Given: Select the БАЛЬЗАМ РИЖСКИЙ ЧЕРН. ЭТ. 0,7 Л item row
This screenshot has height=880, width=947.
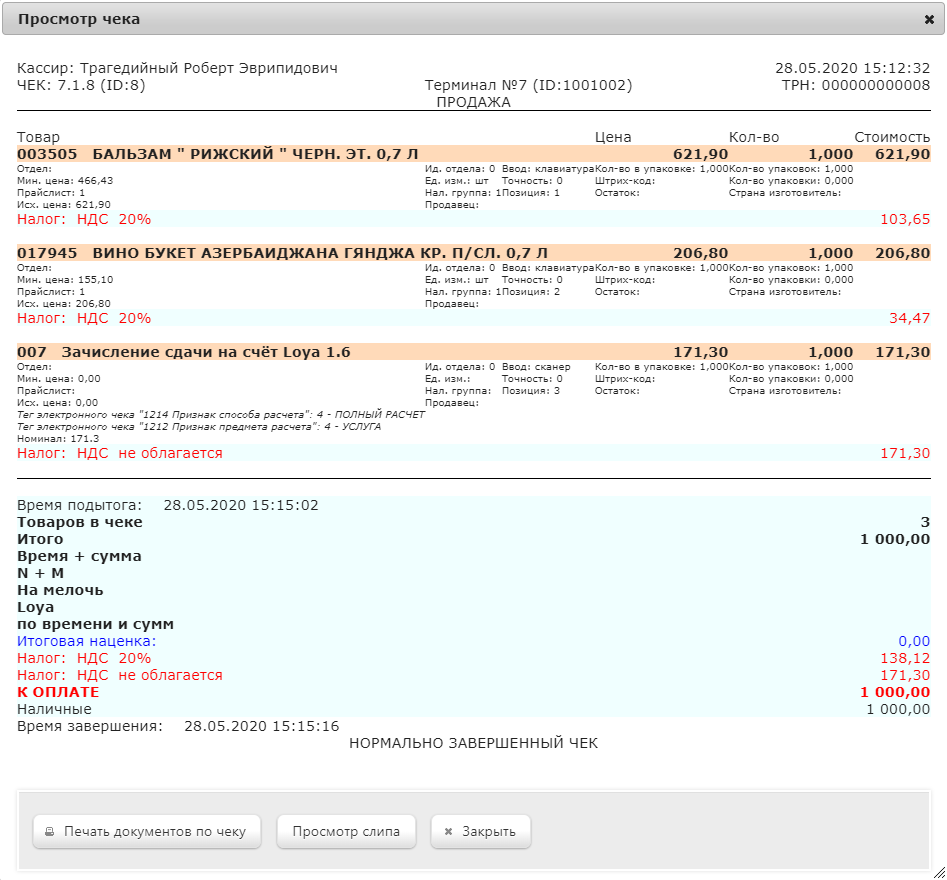Looking at the screenshot, I should (474, 154).
